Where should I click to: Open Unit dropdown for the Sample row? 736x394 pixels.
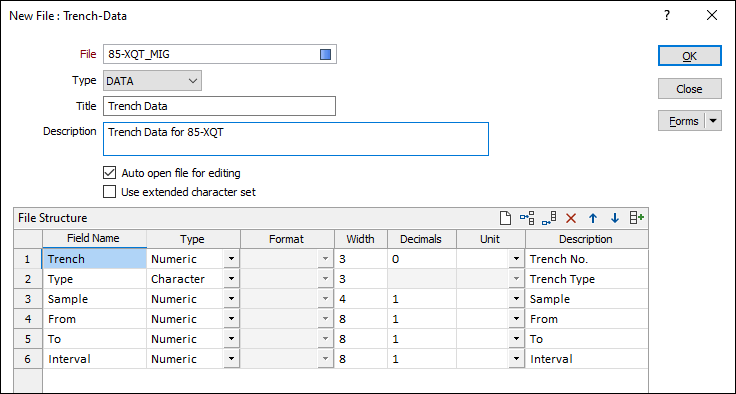[516, 299]
